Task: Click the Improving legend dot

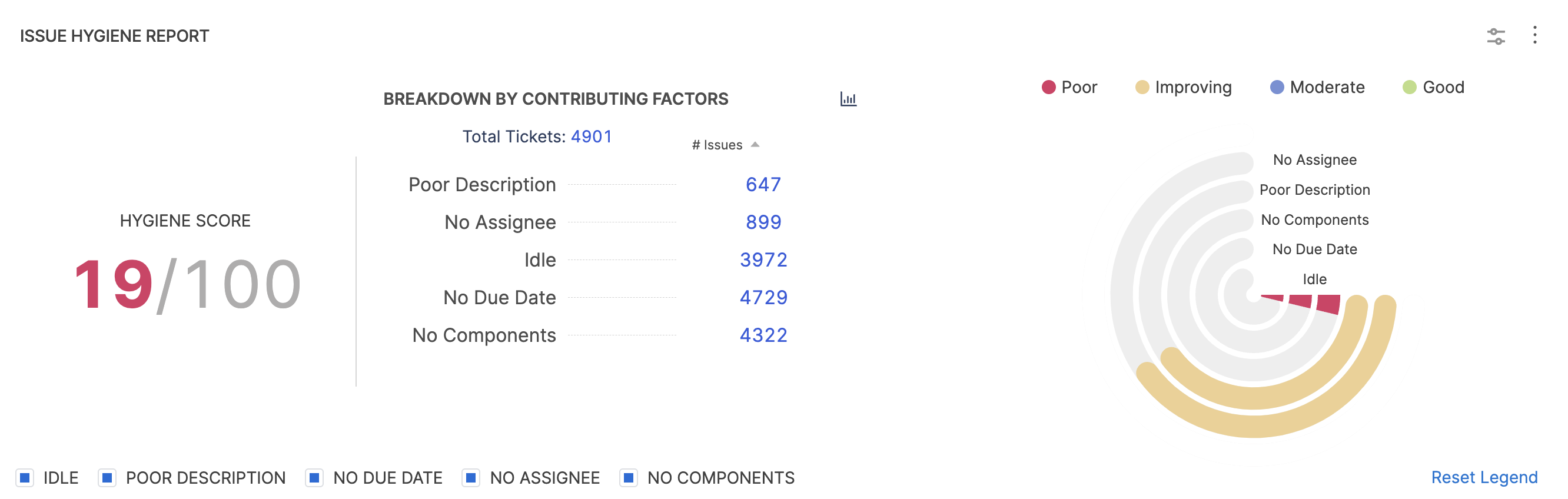Action: click(x=1142, y=88)
